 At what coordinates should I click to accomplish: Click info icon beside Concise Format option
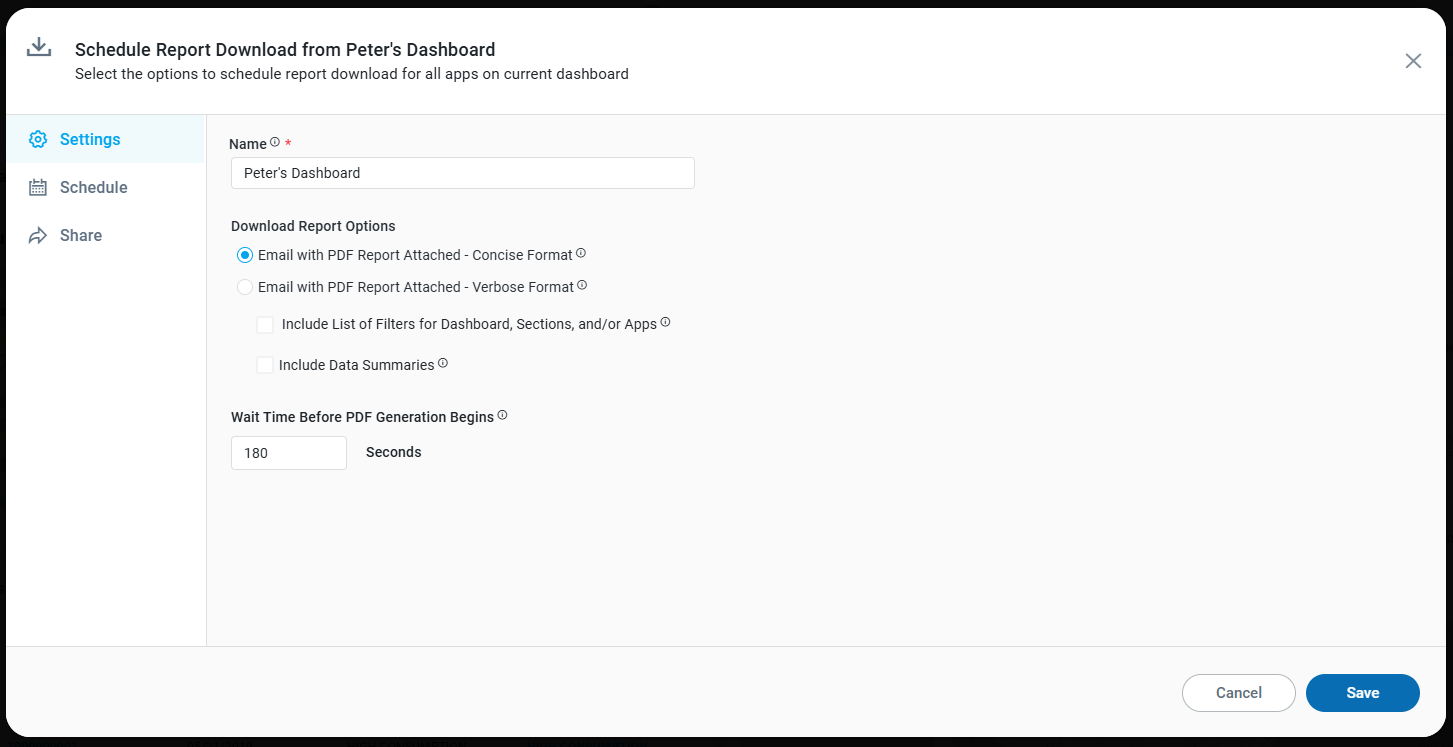point(581,253)
